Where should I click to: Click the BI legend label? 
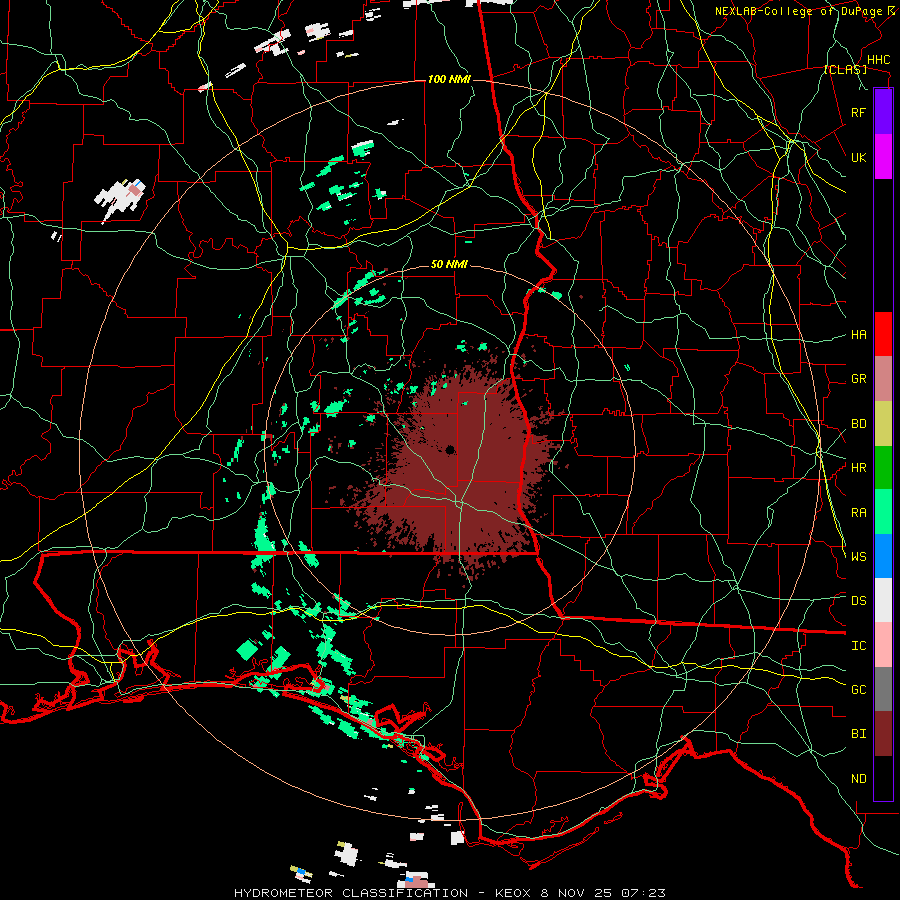coord(858,734)
